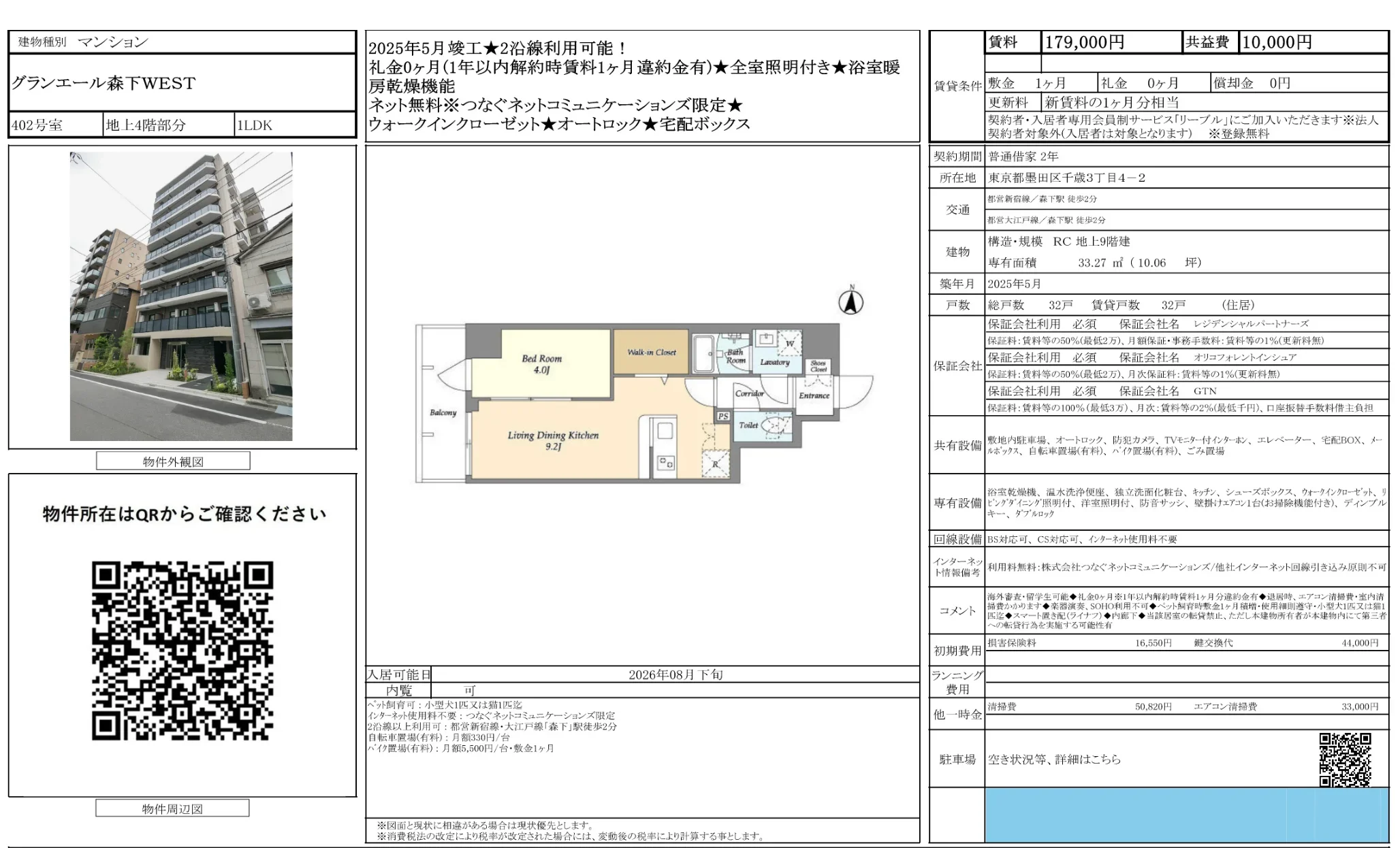The width and height of the screenshot is (1400, 848).
Task: Click the 物件外観図 caption label
Action: 173,461
